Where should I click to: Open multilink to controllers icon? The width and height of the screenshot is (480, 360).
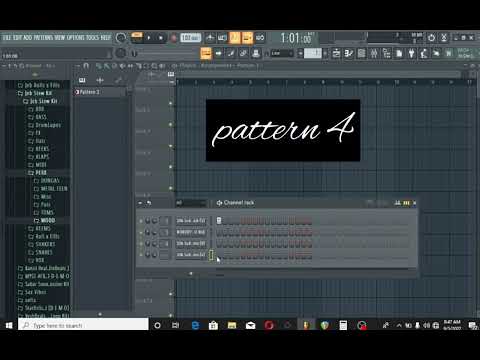[x=256, y=53]
